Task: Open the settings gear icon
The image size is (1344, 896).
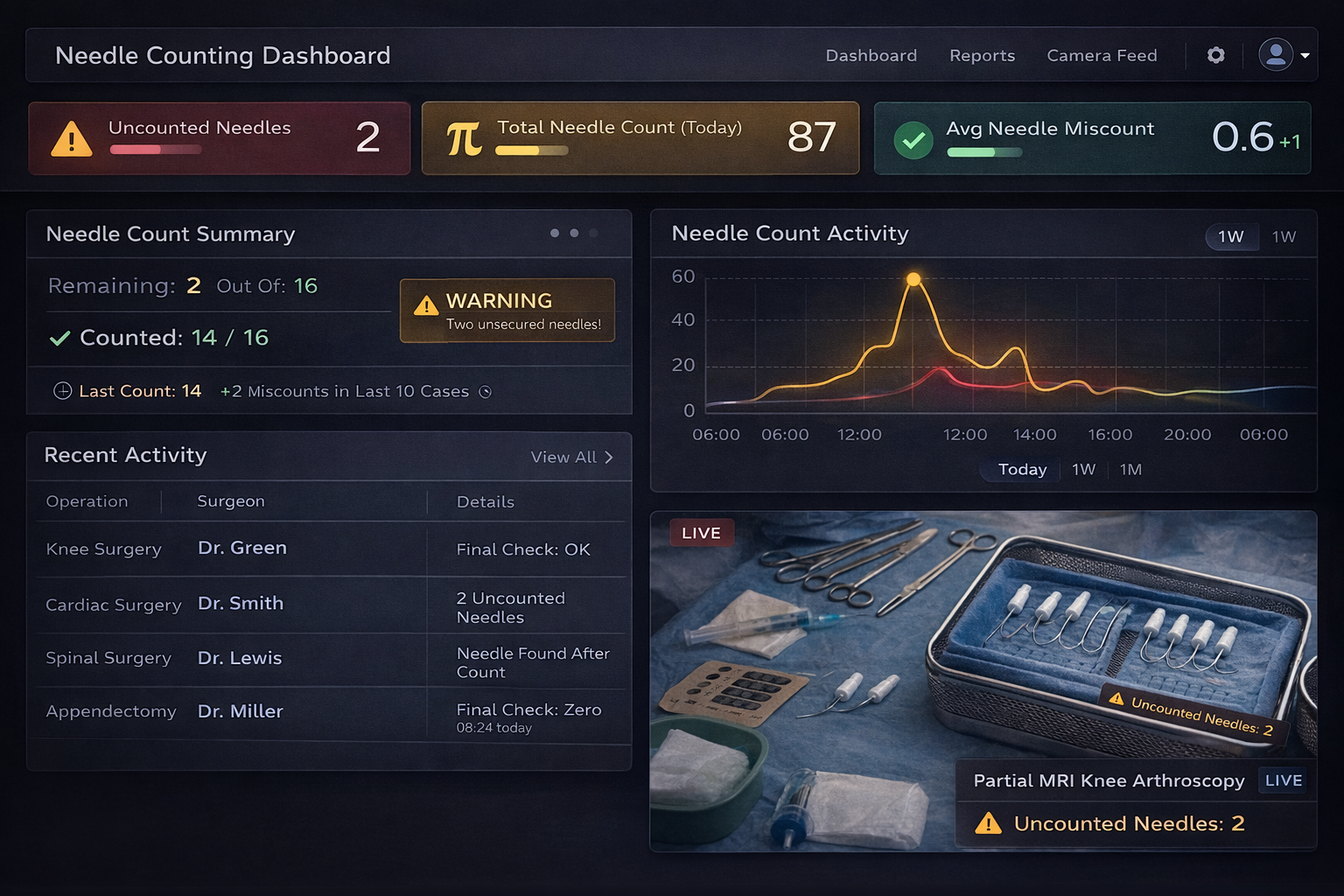Action: click(x=1214, y=55)
